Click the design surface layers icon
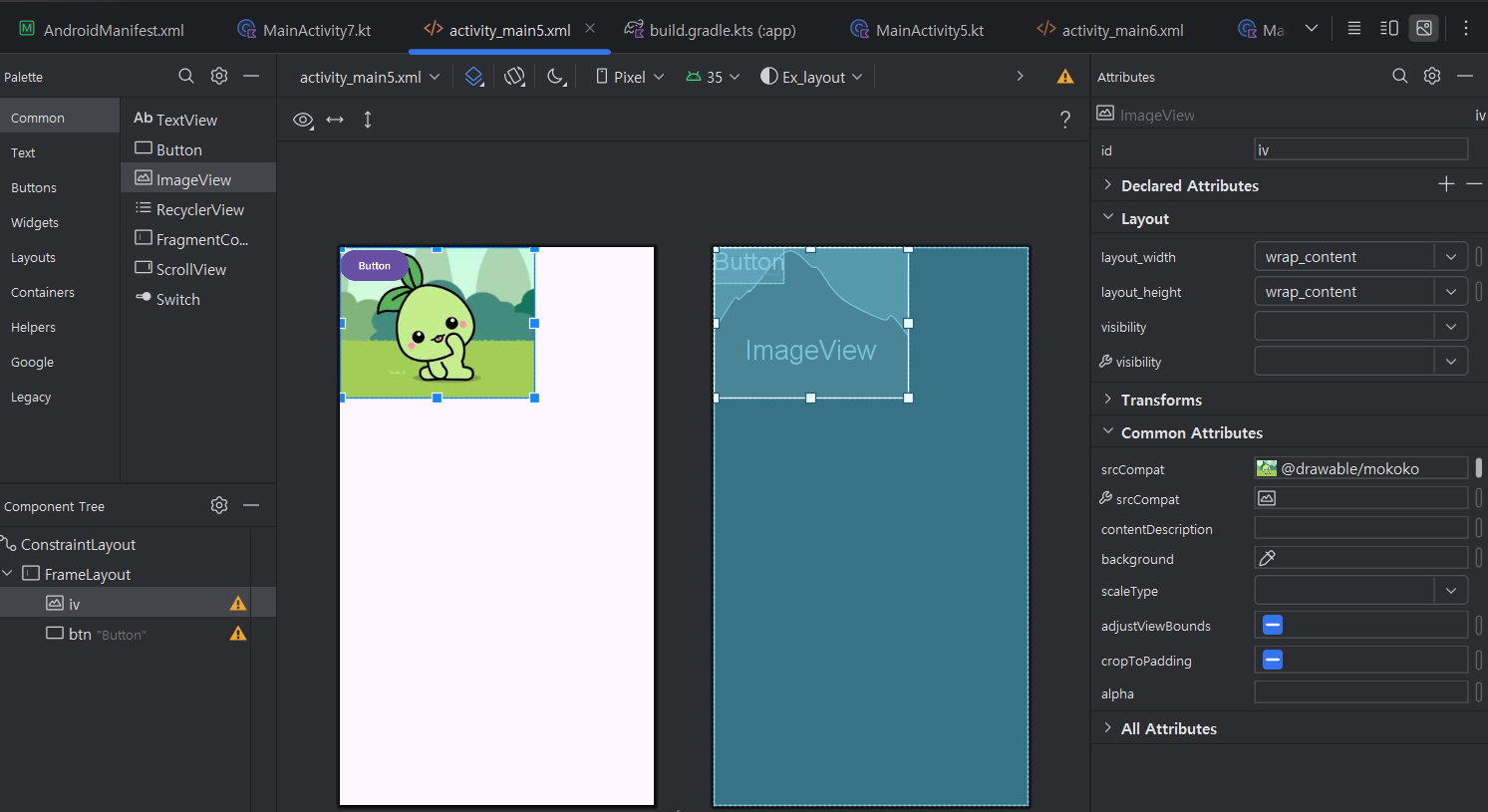Viewport: 1488px width, 812px height. point(474,77)
